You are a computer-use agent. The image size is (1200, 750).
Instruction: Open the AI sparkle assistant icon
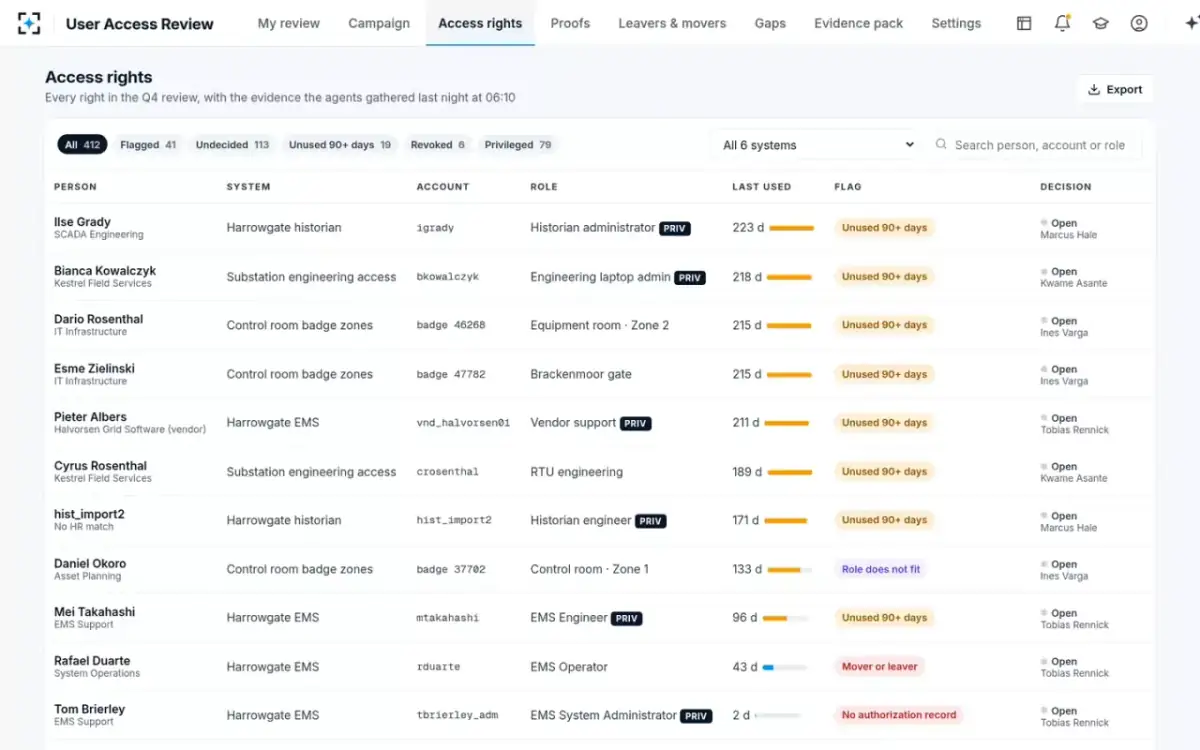(1190, 23)
